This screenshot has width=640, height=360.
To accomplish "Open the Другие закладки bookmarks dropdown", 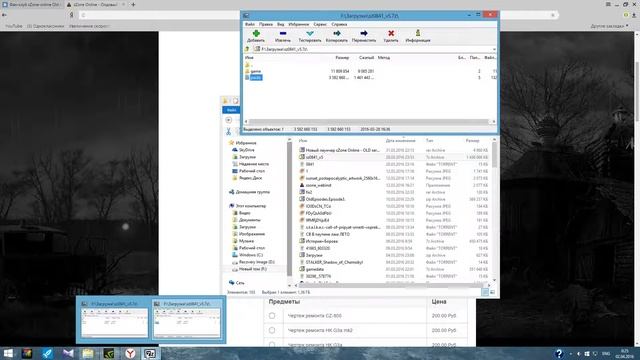I will pyautogui.click(x=609, y=26).
